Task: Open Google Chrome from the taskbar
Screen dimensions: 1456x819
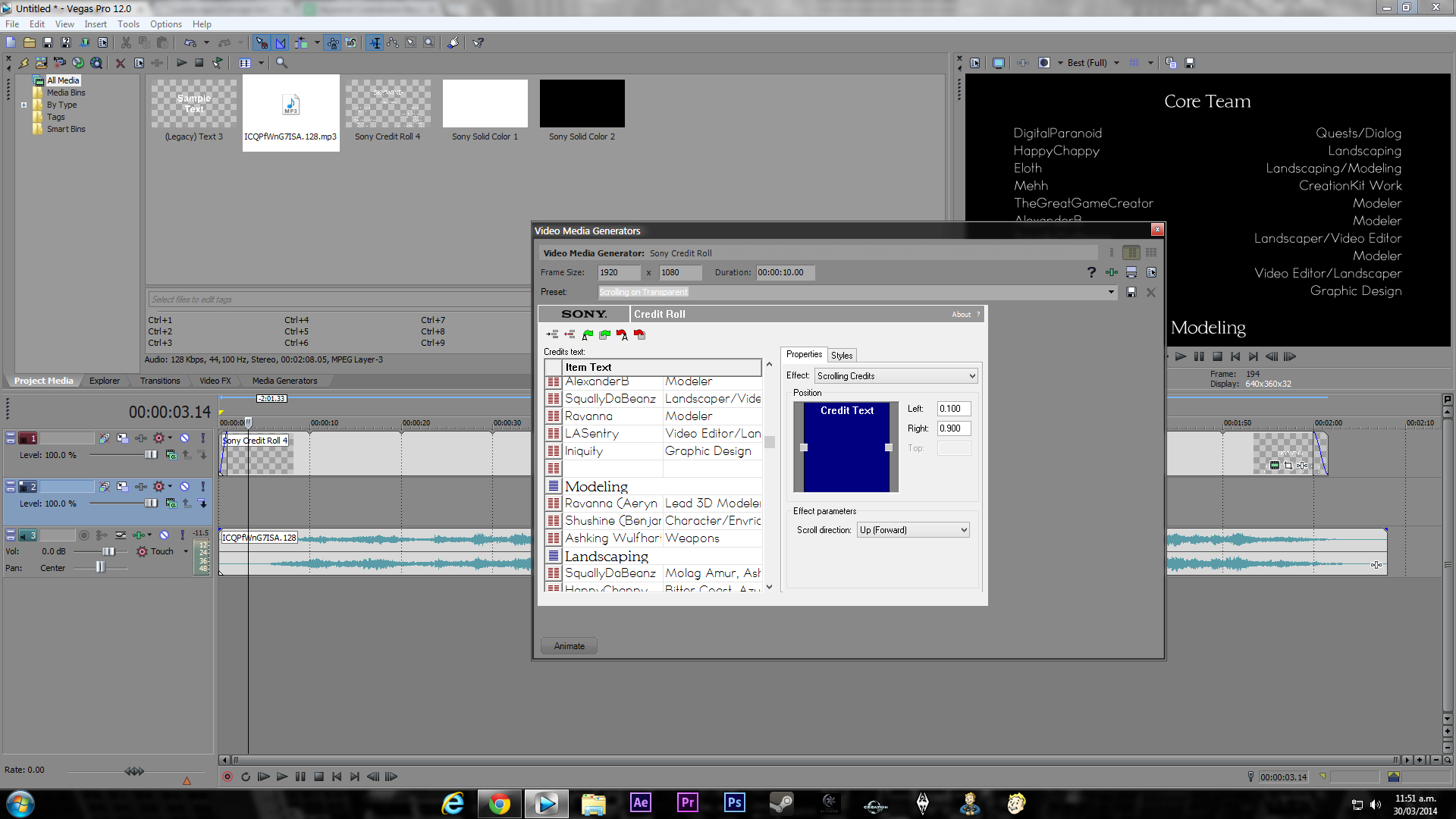Action: coord(499,803)
